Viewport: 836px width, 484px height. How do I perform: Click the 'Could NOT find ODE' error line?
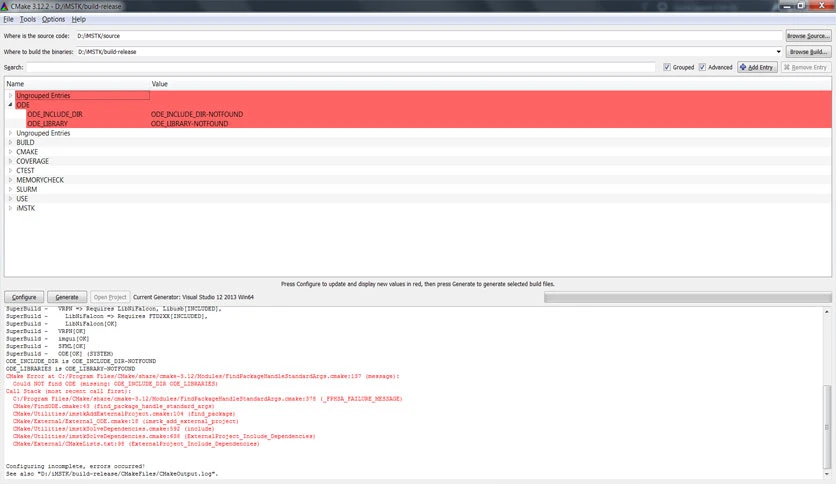115,384
